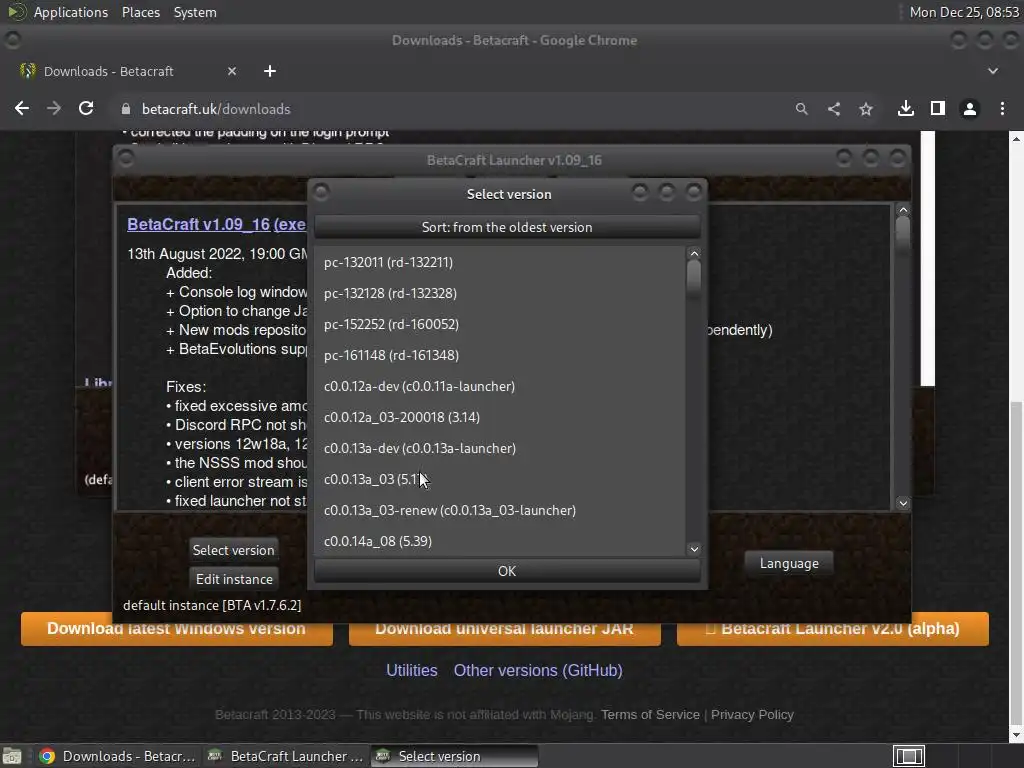Screen dimensions: 1024x768
Task: Go back in Chrome browser
Action: pyautogui.click(x=22, y=108)
